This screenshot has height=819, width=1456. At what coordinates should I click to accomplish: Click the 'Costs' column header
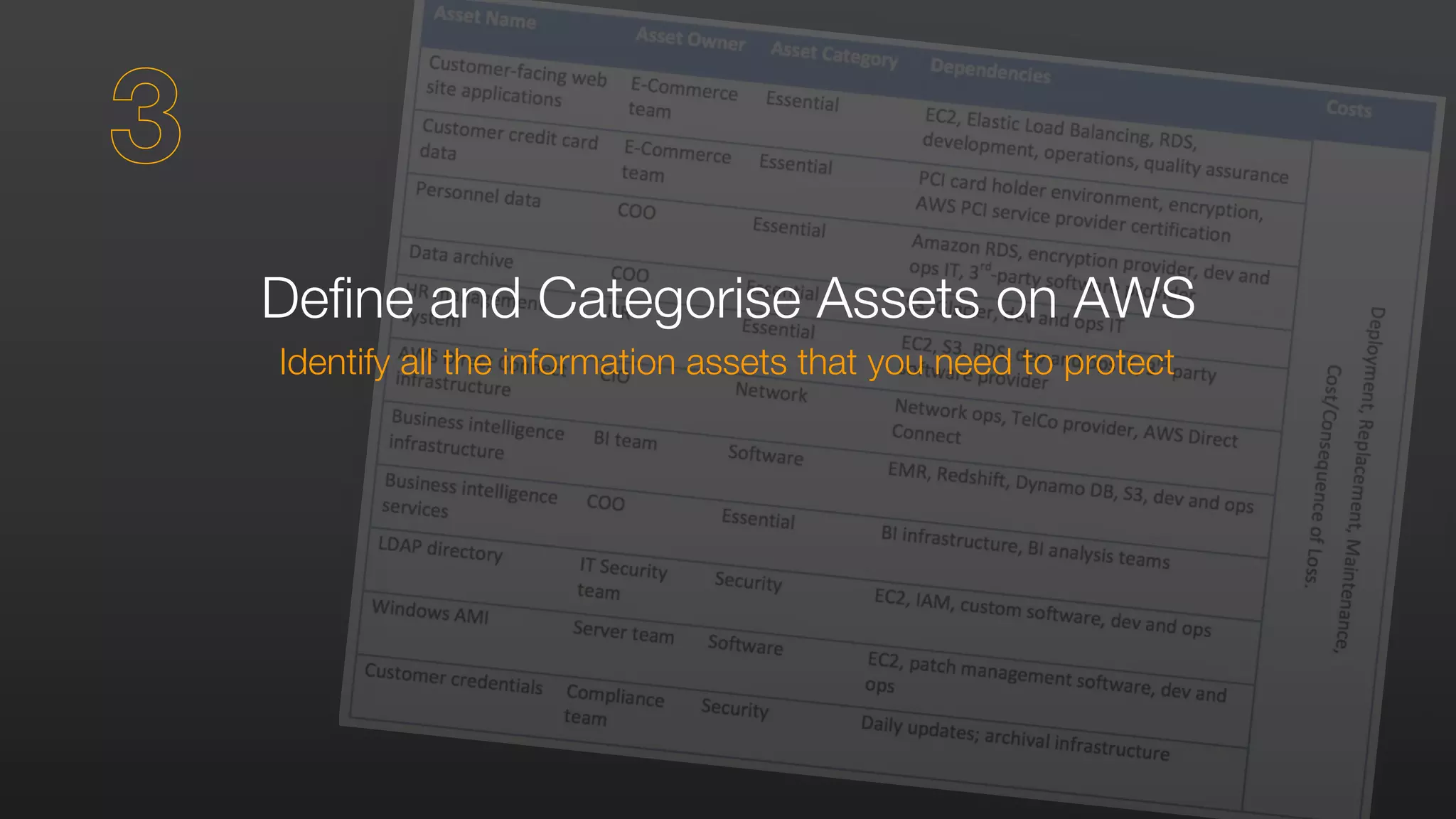pyautogui.click(x=1349, y=109)
